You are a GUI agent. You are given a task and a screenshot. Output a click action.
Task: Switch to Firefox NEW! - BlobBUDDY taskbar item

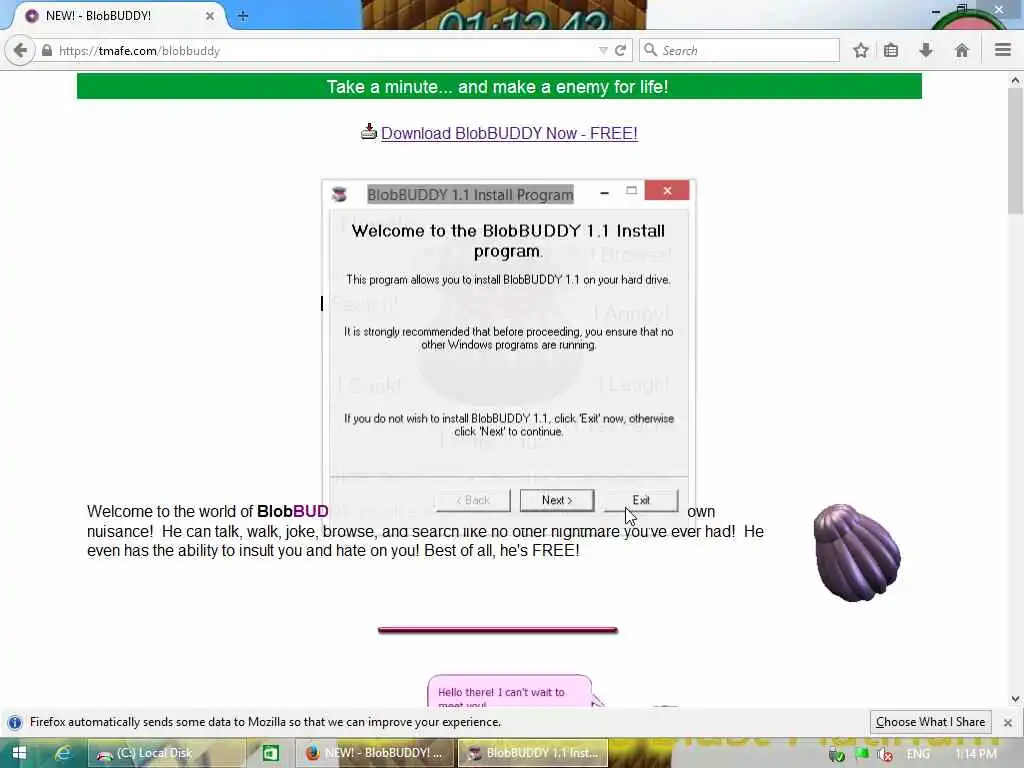tap(374, 753)
